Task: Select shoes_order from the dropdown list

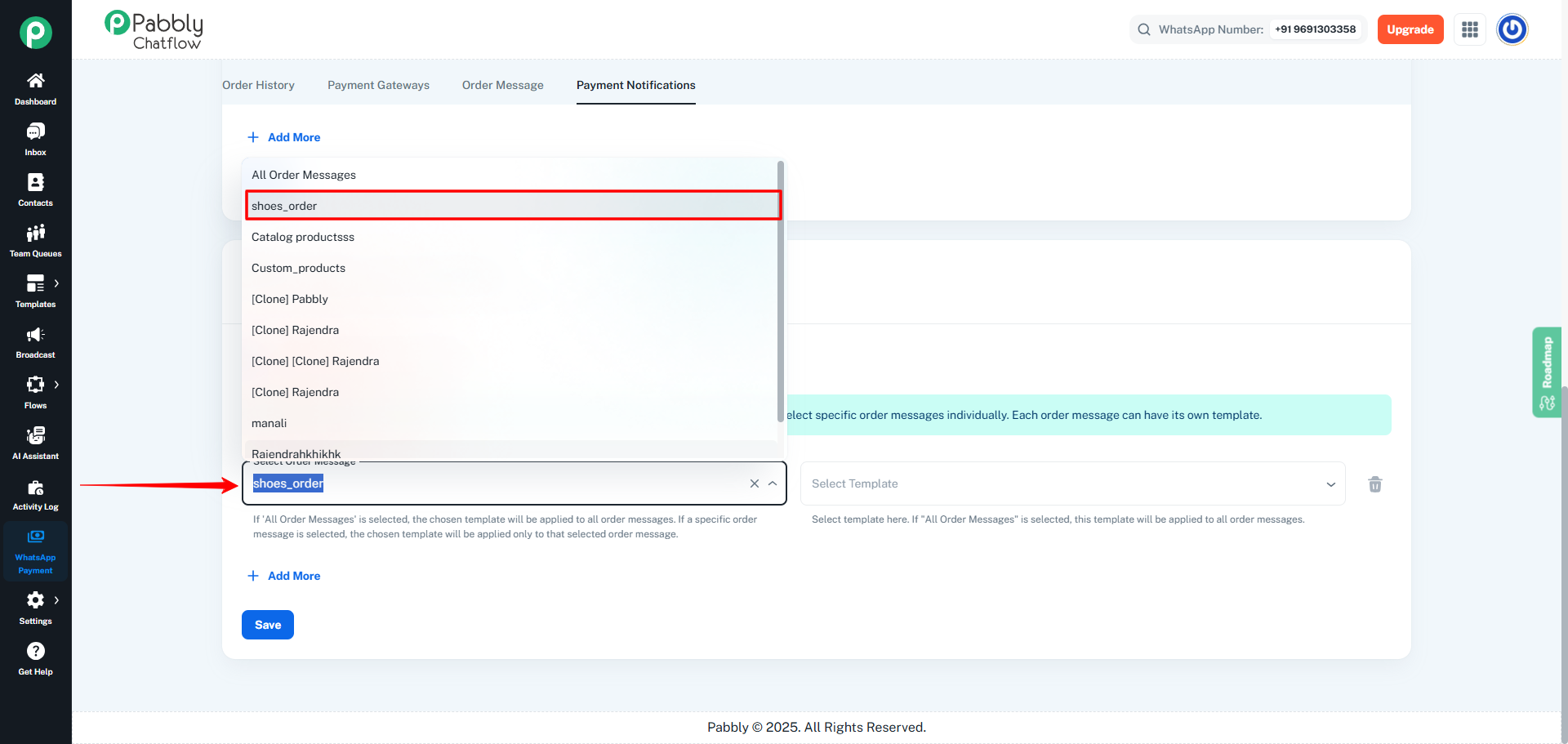Action: [513, 206]
